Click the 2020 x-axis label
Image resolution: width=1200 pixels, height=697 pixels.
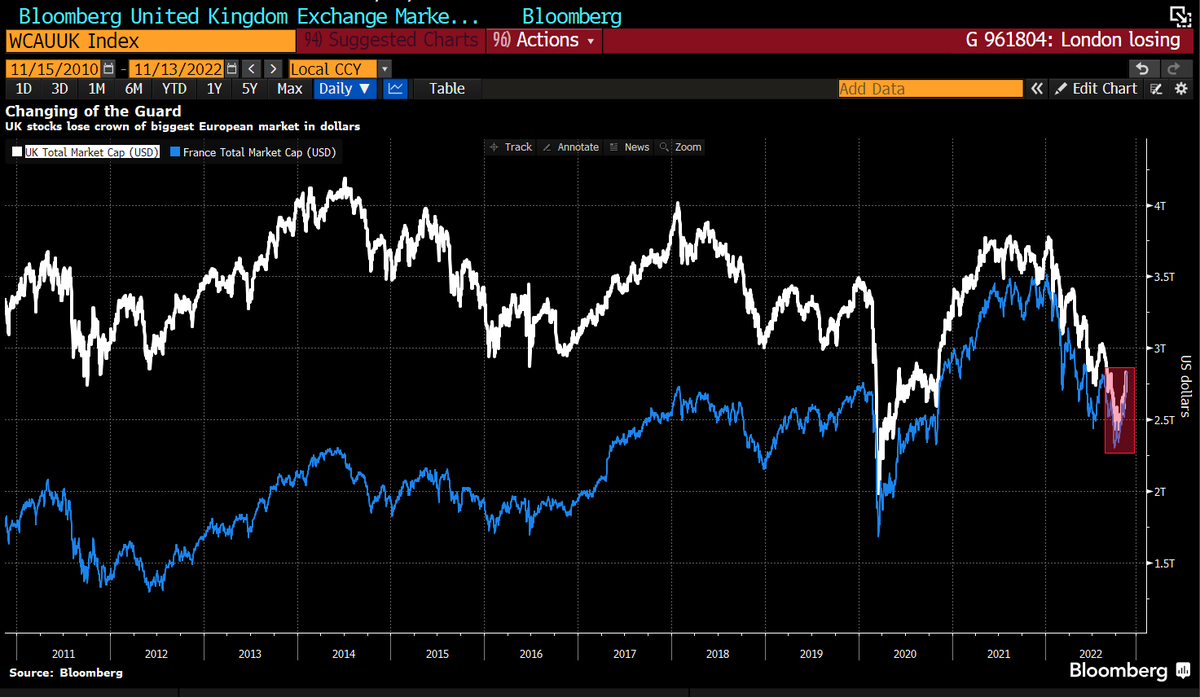[x=904, y=653]
